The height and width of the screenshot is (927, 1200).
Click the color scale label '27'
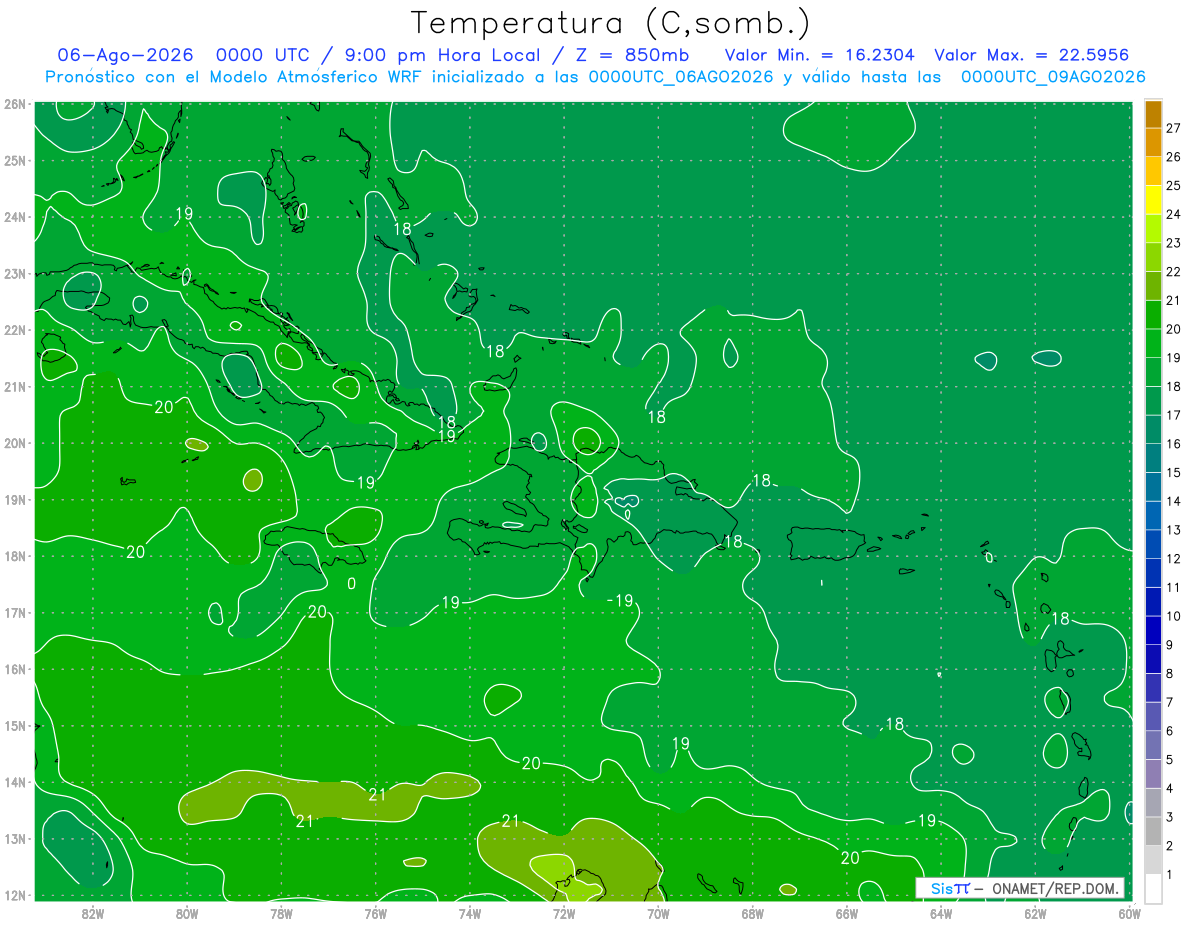(1174, 128)
